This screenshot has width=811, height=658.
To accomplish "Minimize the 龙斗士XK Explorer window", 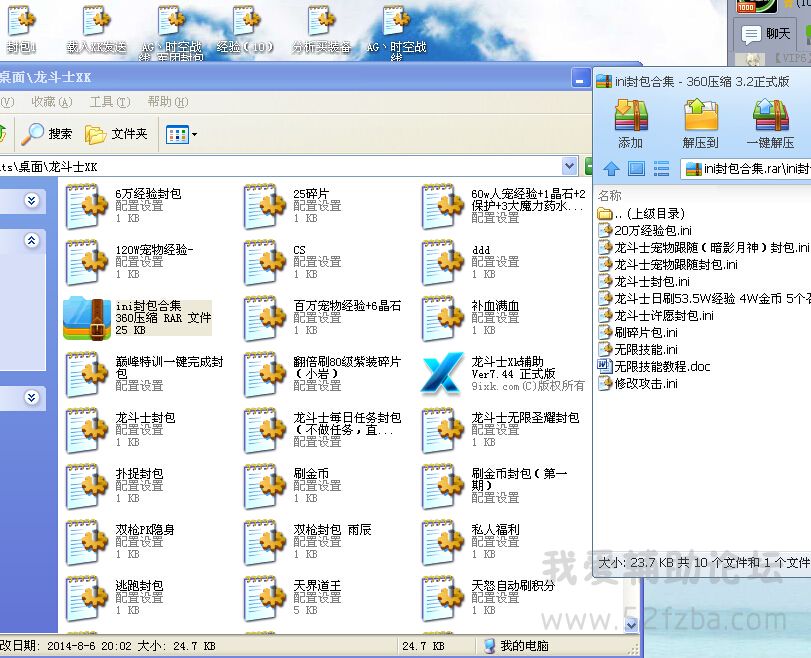I will [x=579, y=78].
